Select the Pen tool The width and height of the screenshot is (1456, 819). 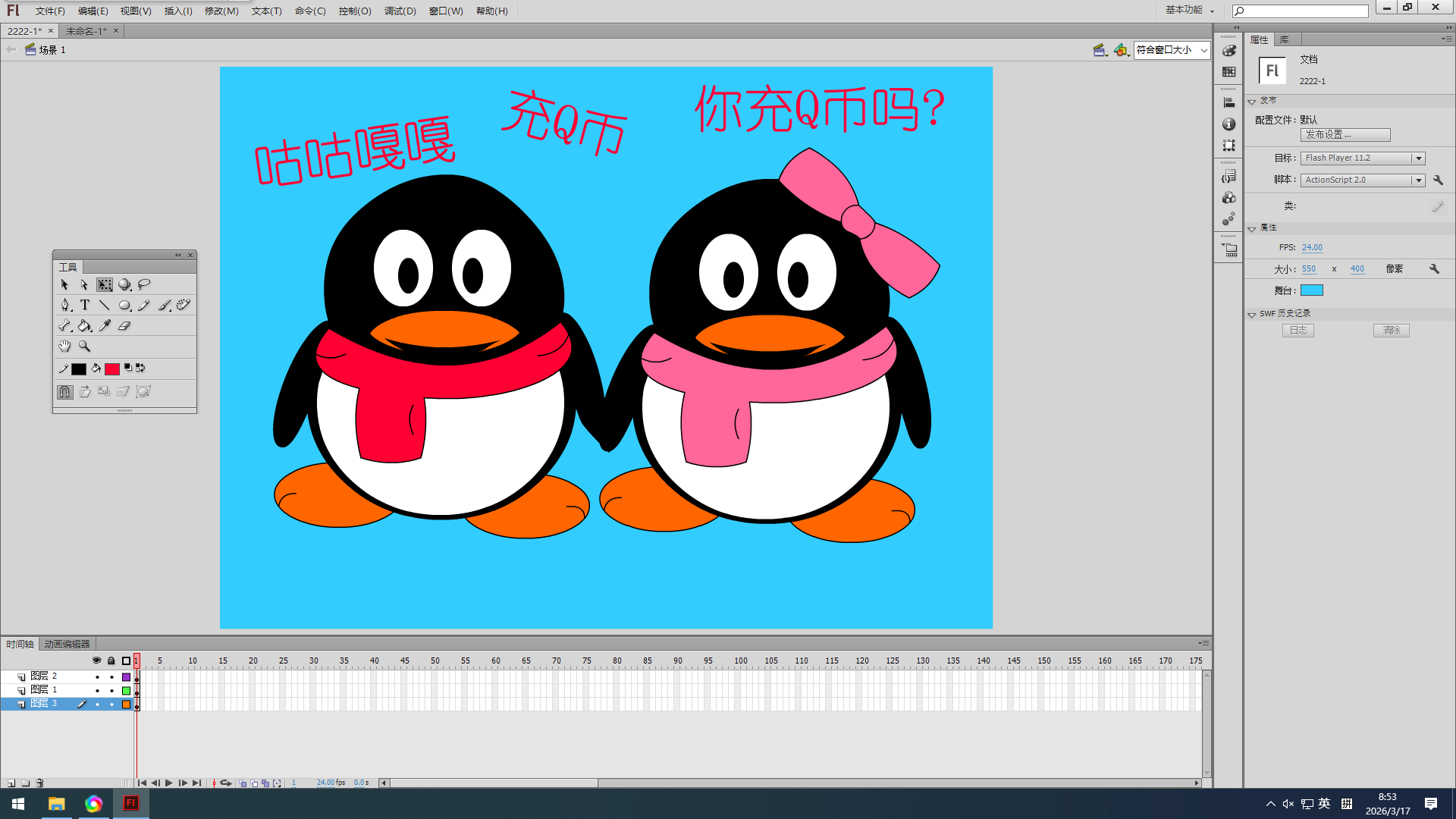pyautogui.click(x=65, y=305)
